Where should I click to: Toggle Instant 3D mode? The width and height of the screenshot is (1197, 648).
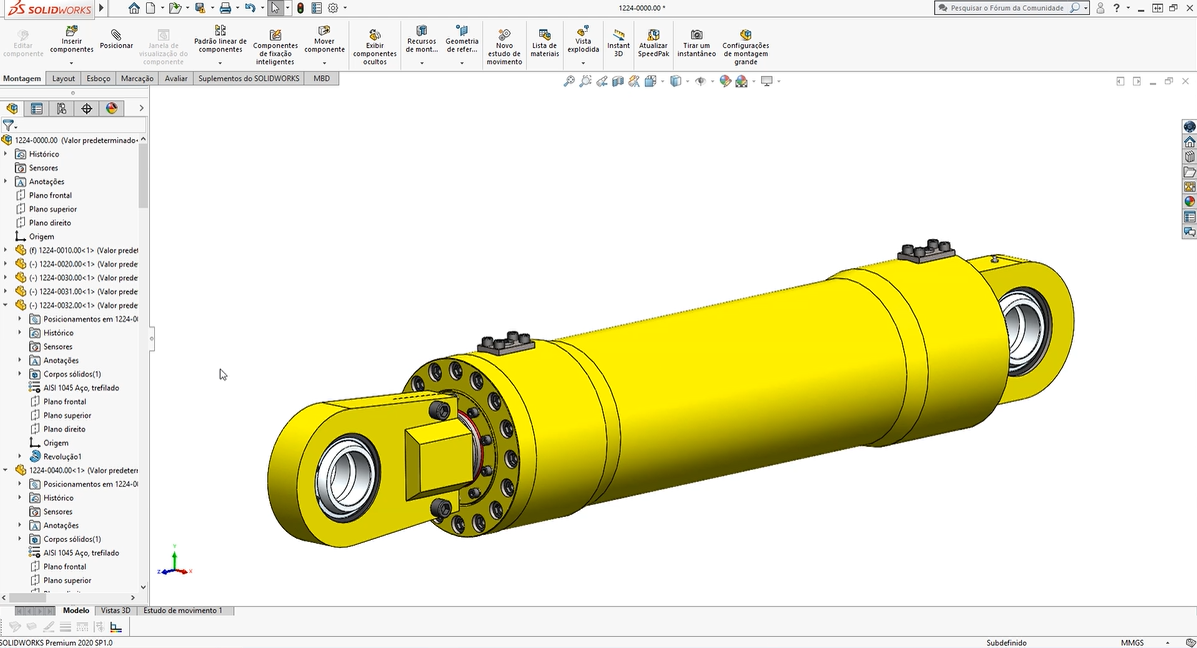pos(618,40)
